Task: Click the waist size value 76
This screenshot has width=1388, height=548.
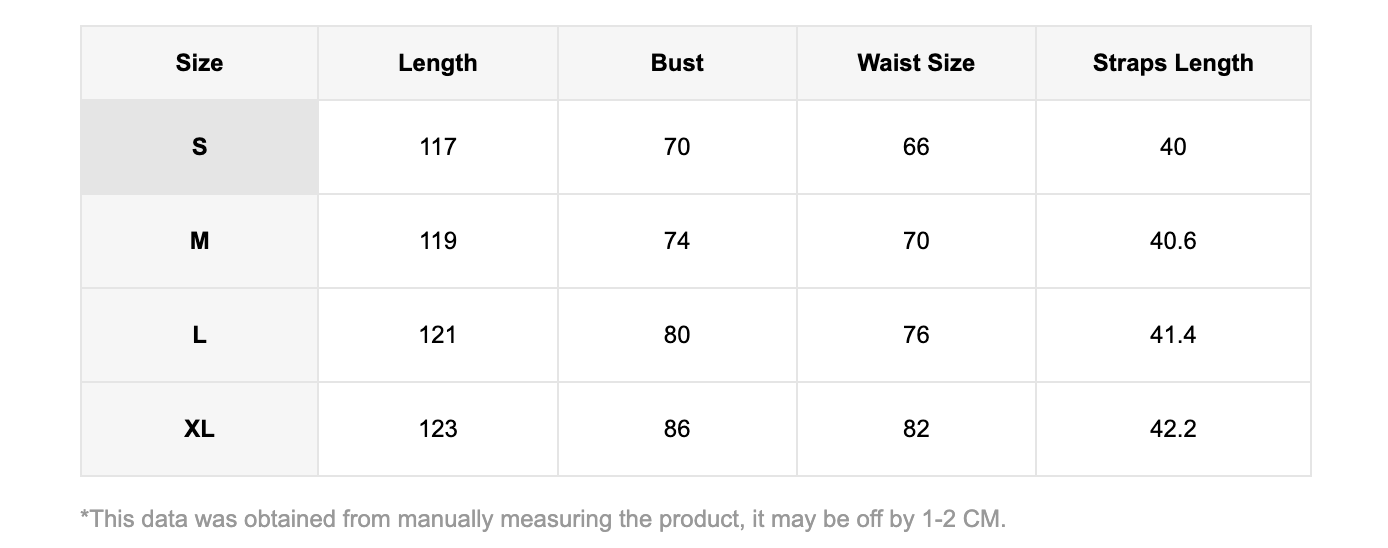Action: click(916, 335)
